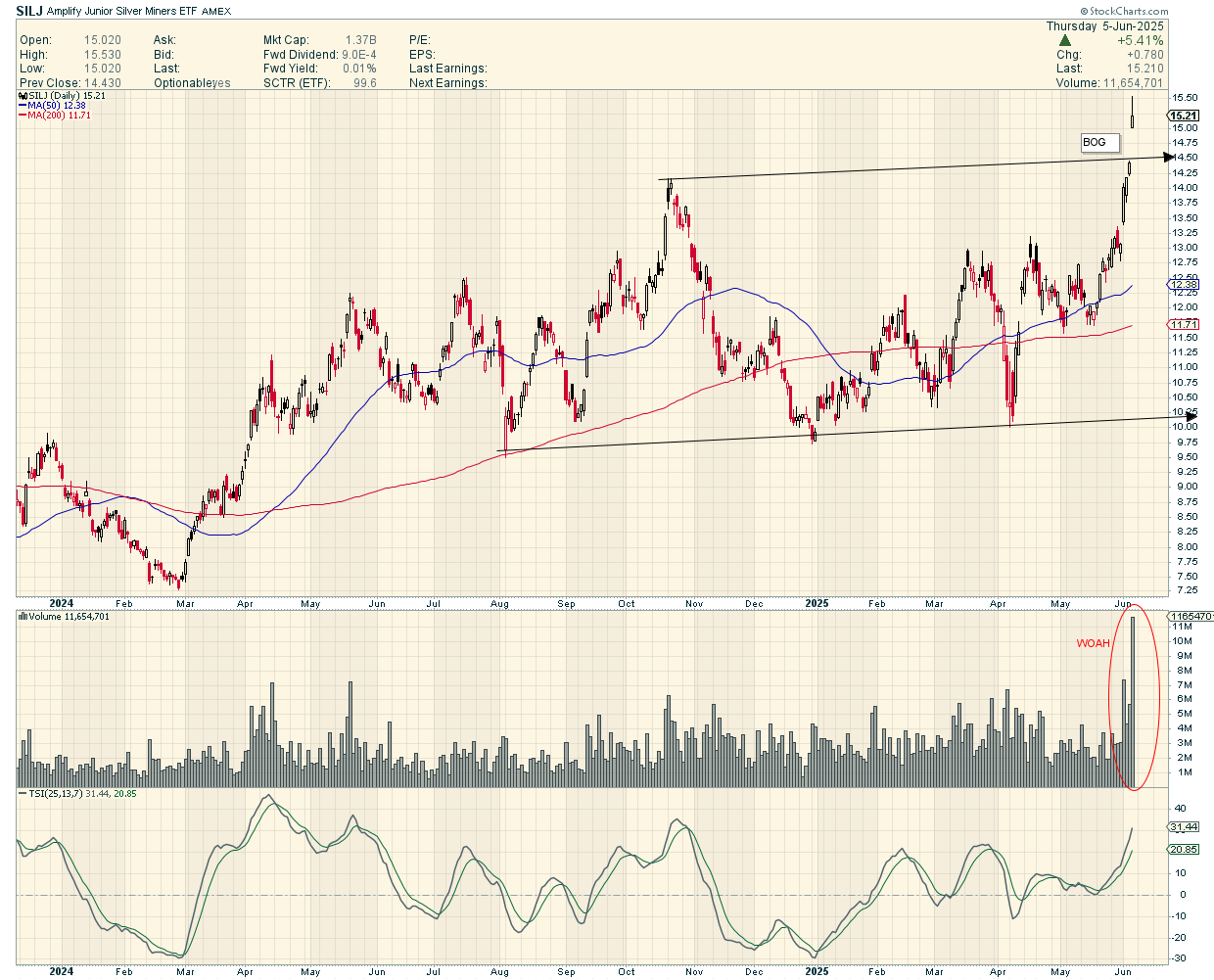Click the green up-triangle change indicator
This screenshot has height=980, width=1214.
(x=1064, y=41)
